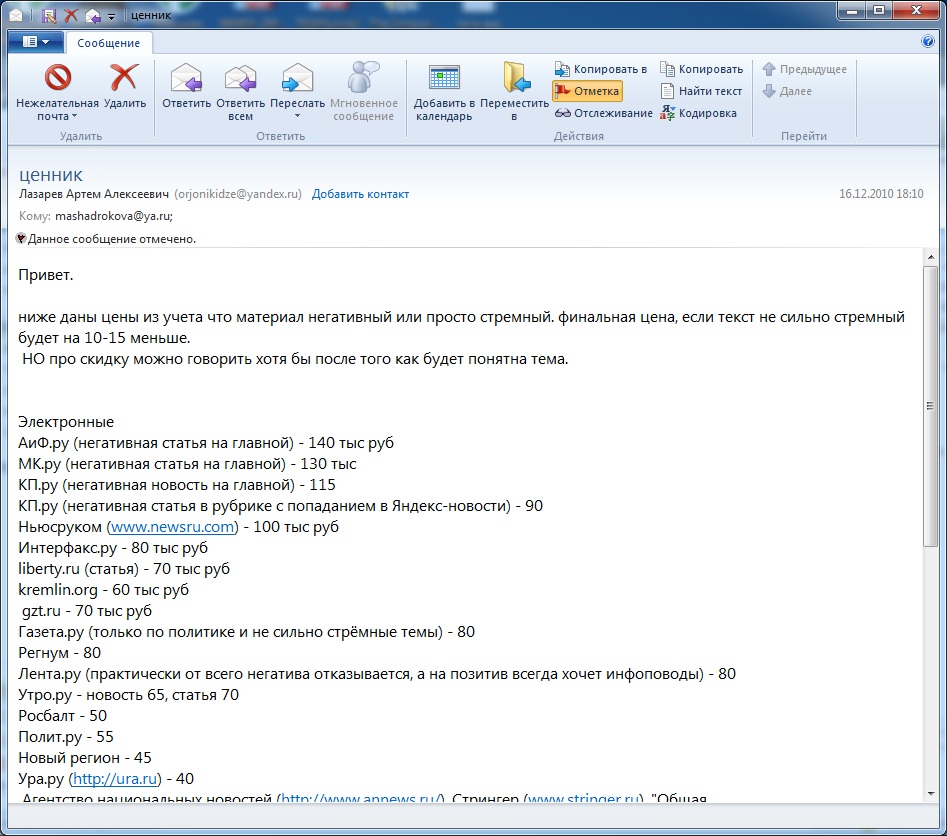Reply to the sender using Ответить
The height and width of the screenshot is (836, 947).
(186, 78)
